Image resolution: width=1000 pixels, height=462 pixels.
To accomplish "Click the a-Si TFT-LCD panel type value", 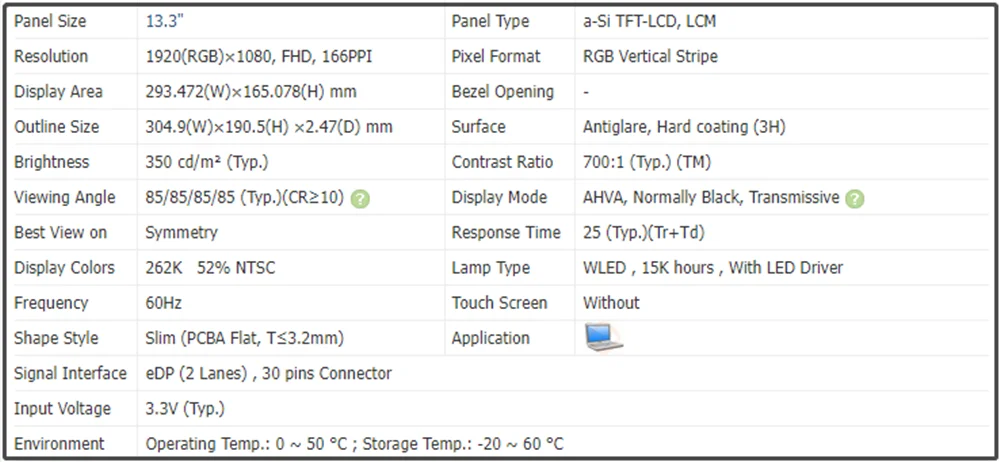I will 649,21.
